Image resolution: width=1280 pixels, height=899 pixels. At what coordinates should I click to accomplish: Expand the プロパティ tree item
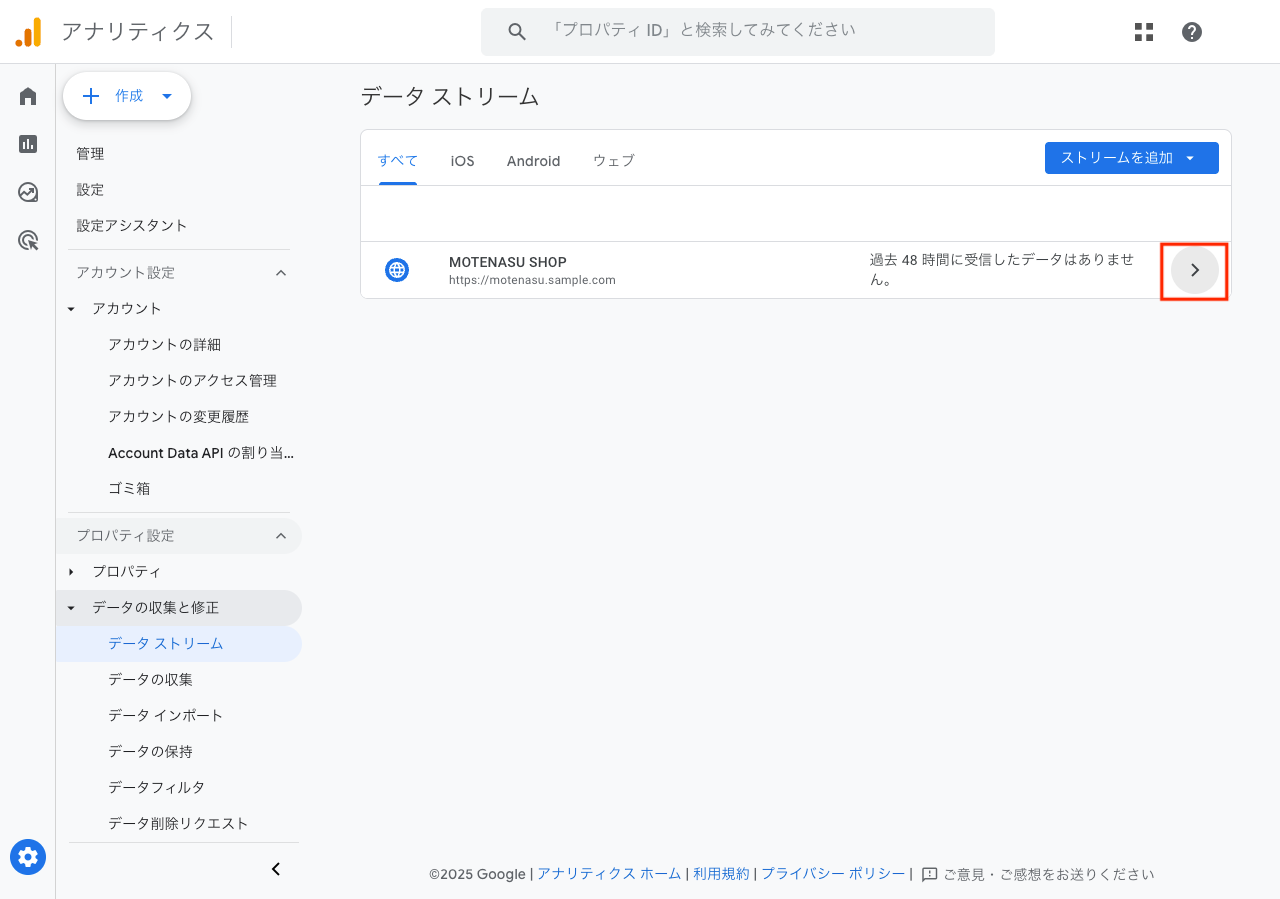[x=70, y=571]
